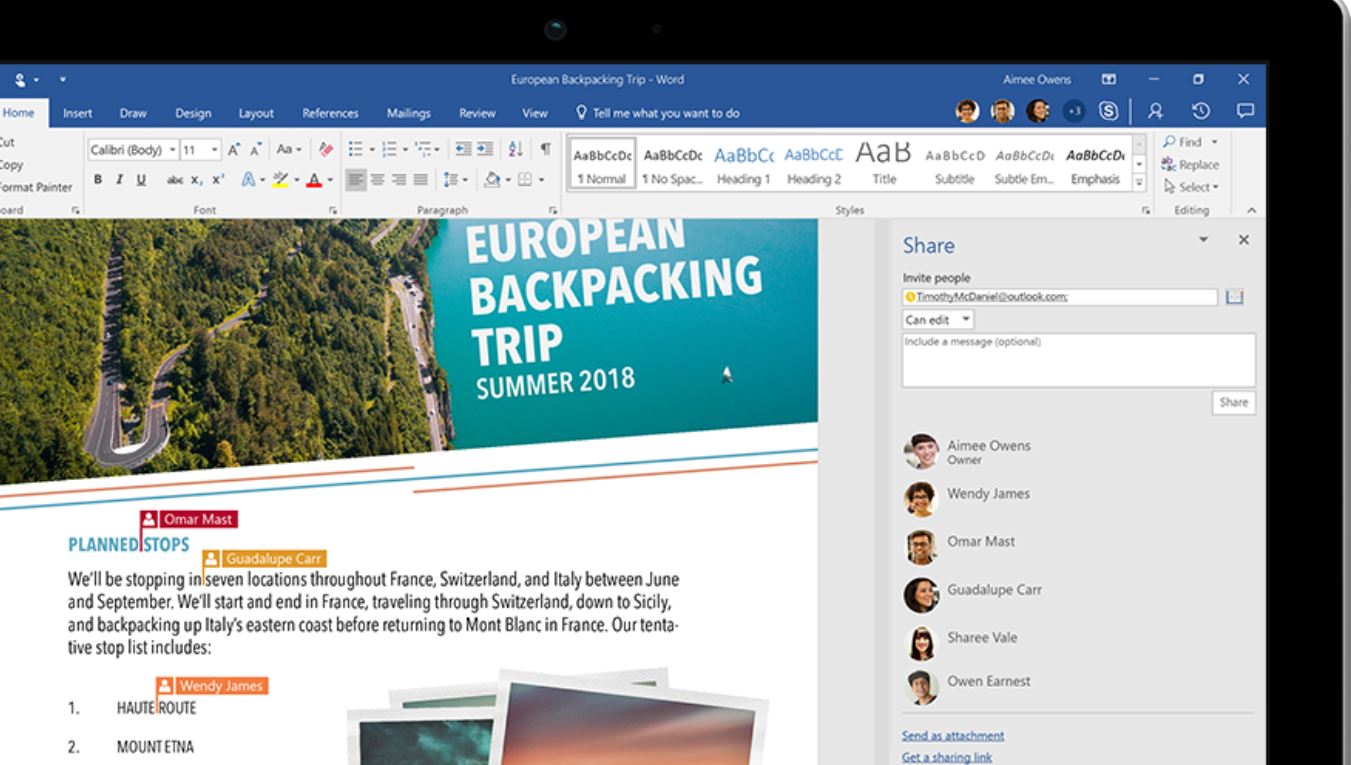Apply Emphasis style
This screenshot has height=765, width=1351.
[1096, 164]
